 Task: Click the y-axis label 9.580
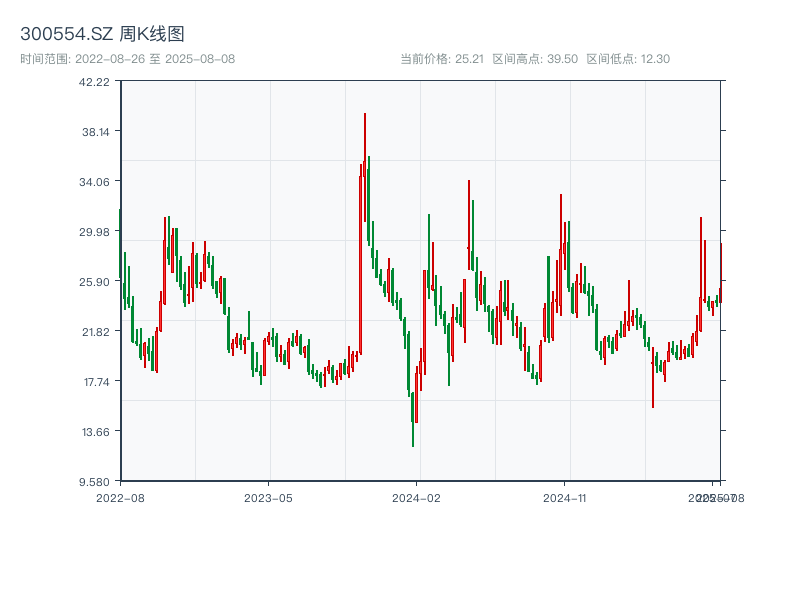[x=94, y=482]
